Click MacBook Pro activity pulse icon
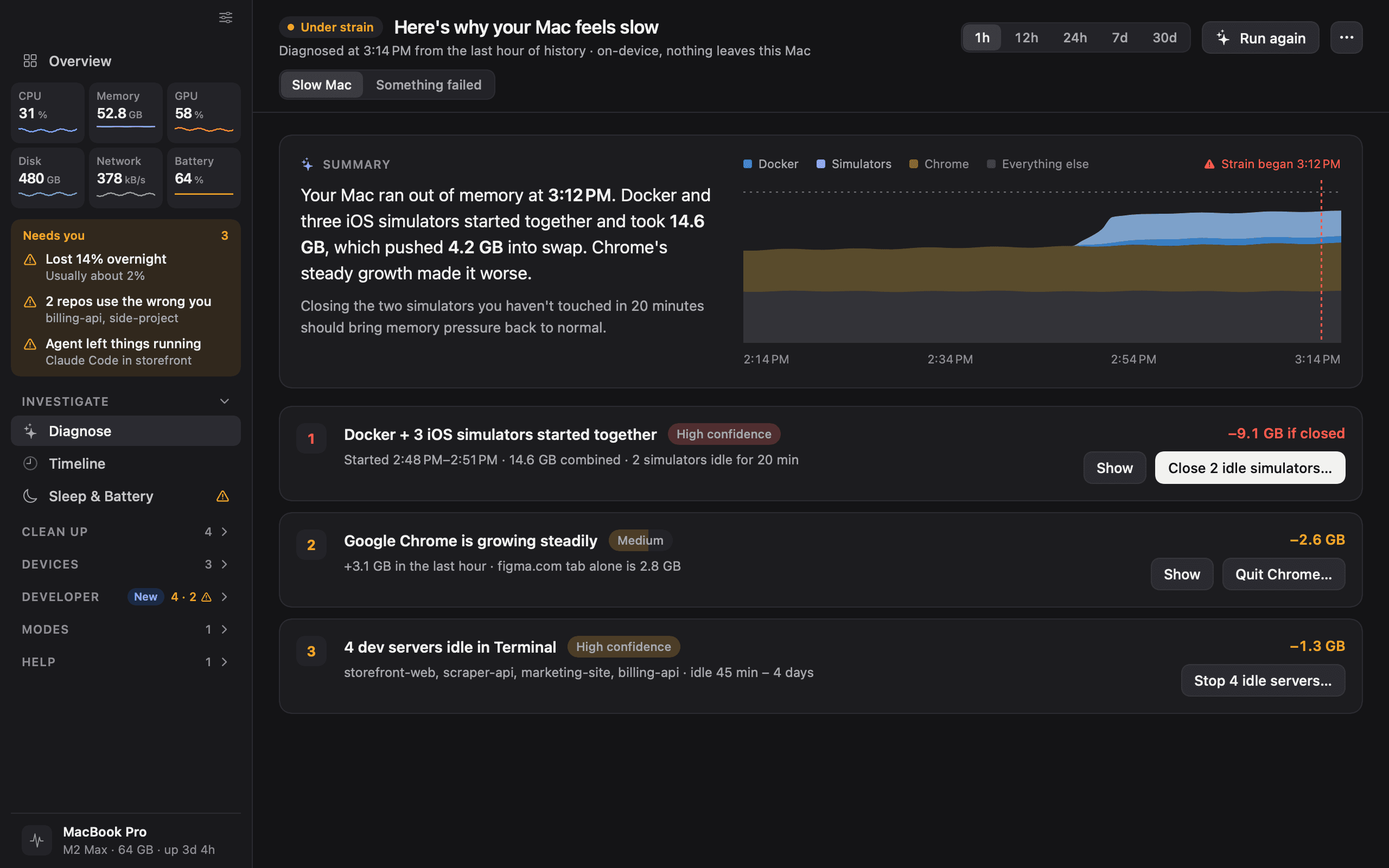Viewport: 1389px width, 868px height. tap(37, 840)
